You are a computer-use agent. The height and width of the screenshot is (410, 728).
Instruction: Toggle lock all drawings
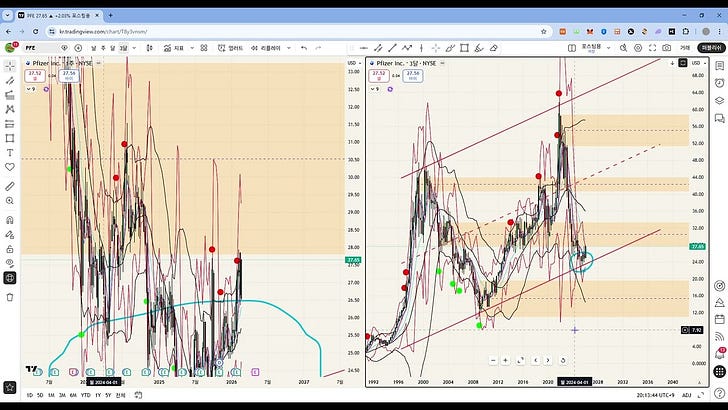10,249
